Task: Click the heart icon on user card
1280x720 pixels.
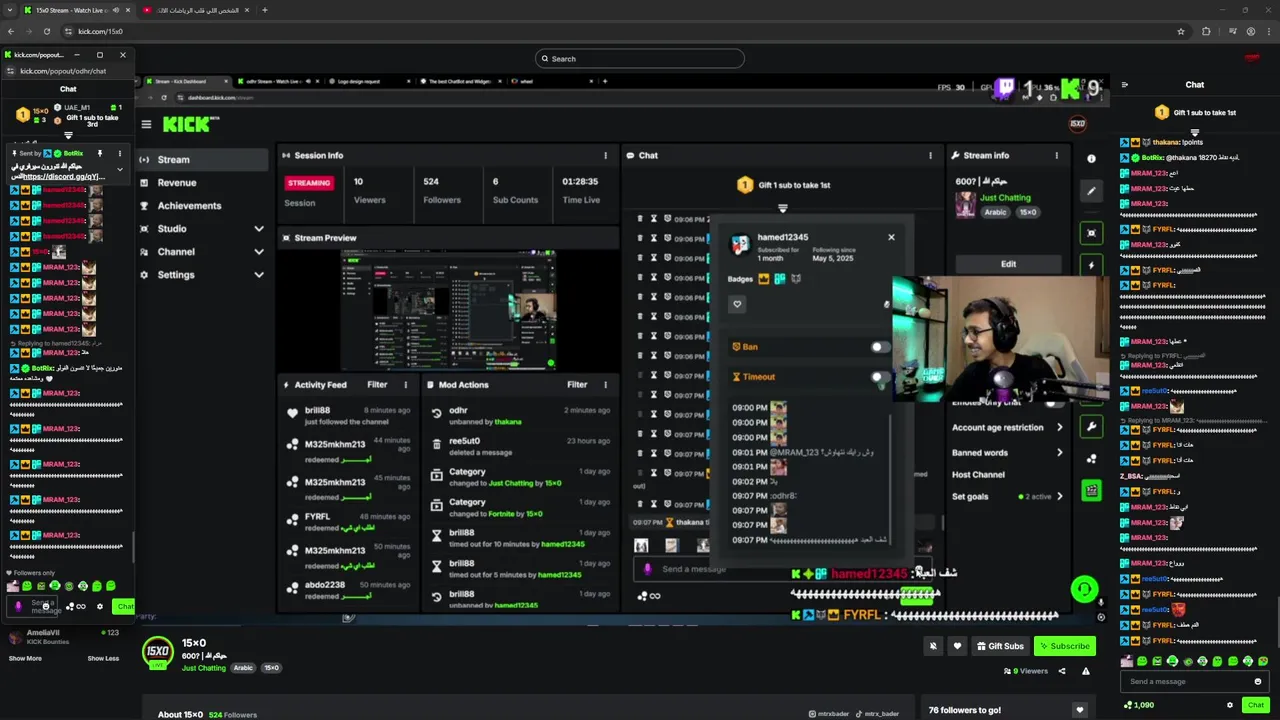Action: point(737,304)
